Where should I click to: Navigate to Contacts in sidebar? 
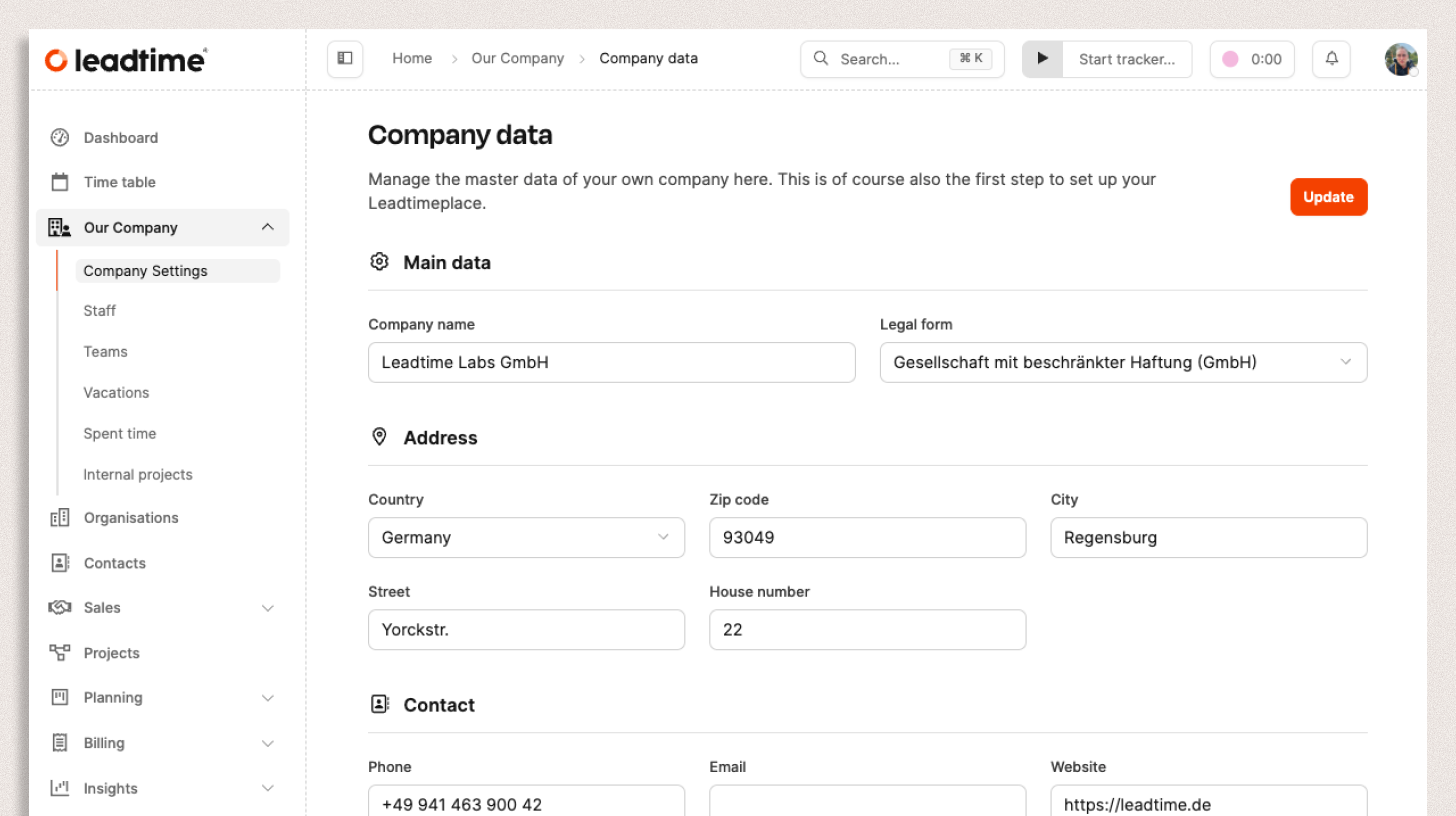coord(114,563)
